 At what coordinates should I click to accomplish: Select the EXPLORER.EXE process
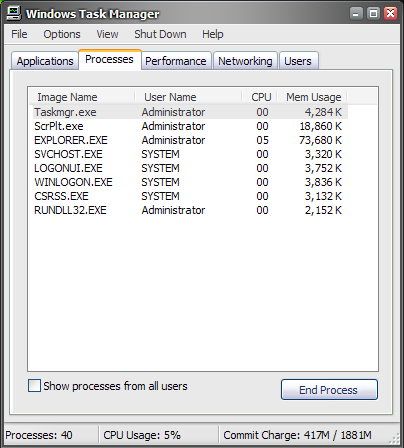tap(190, 140)
